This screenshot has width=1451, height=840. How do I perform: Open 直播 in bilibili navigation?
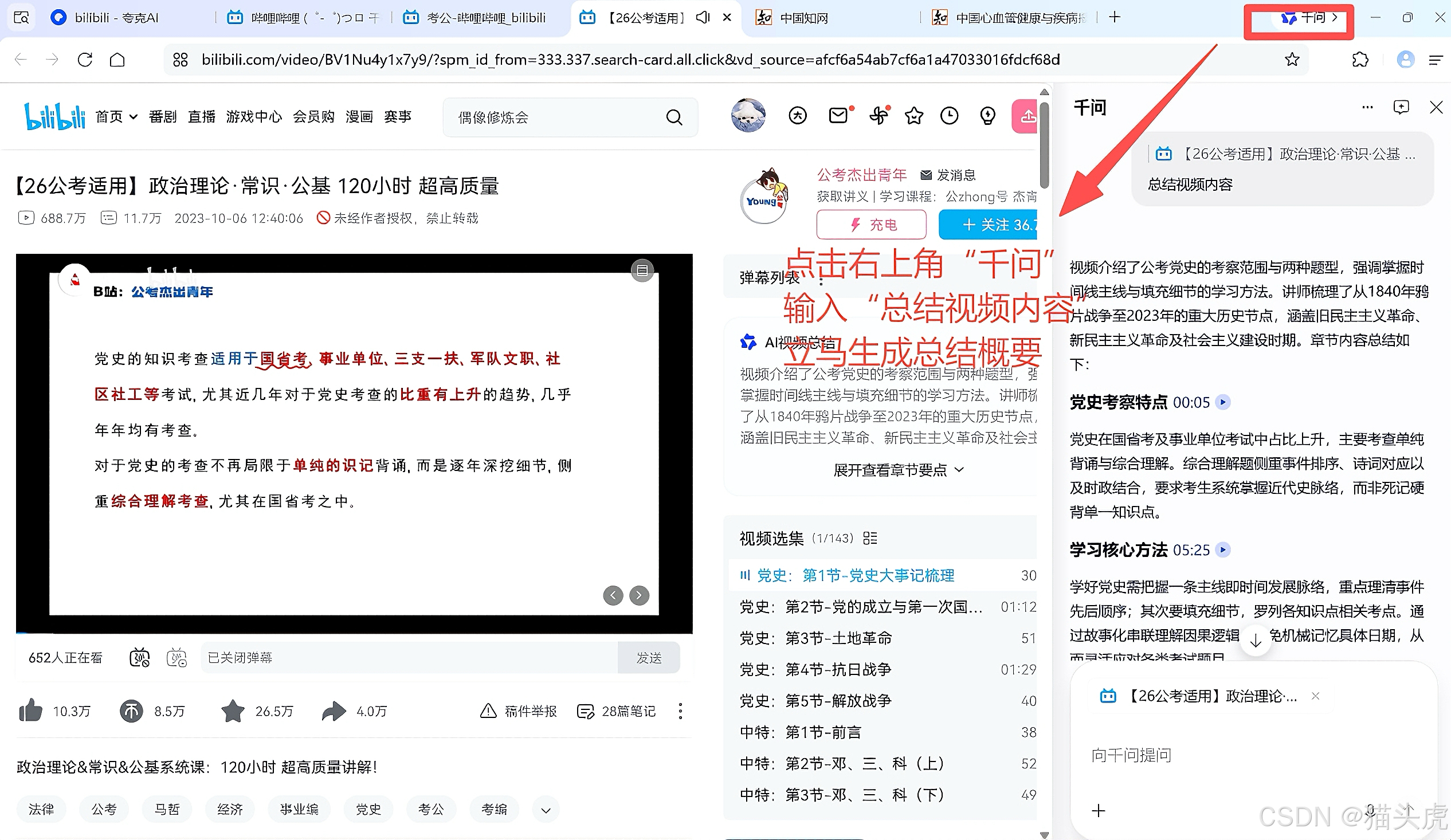click(202, 117)
